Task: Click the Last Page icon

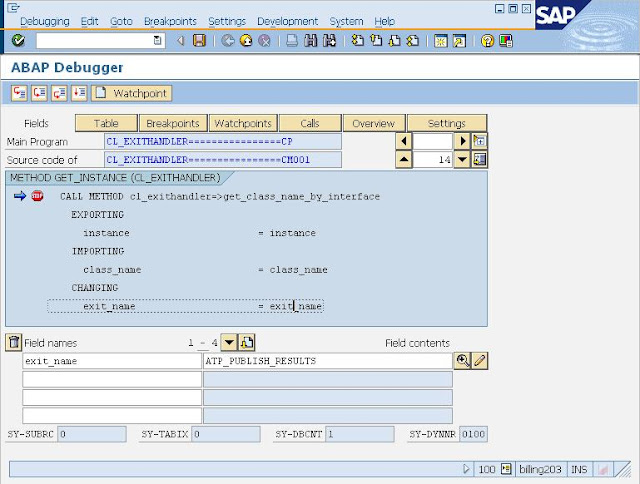Action: 413,40
